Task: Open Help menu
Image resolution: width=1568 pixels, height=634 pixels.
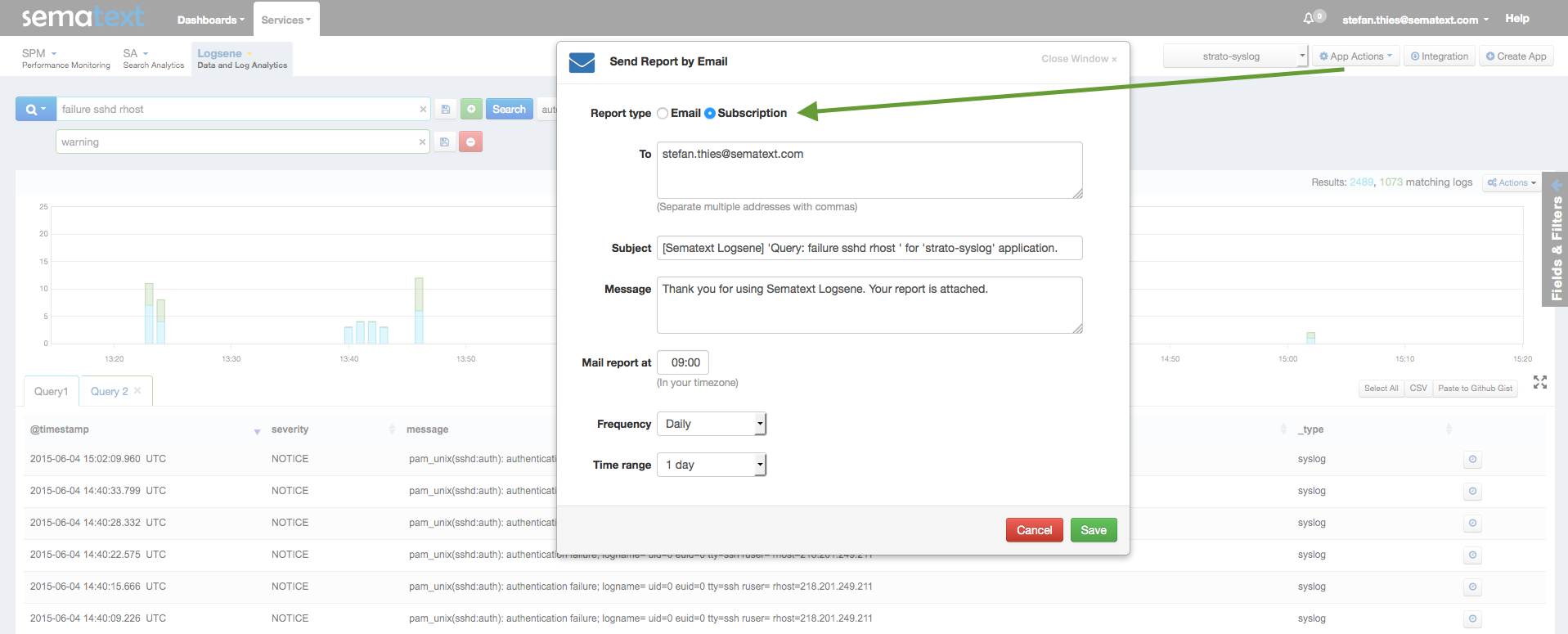Action: tap(1517, 18)
